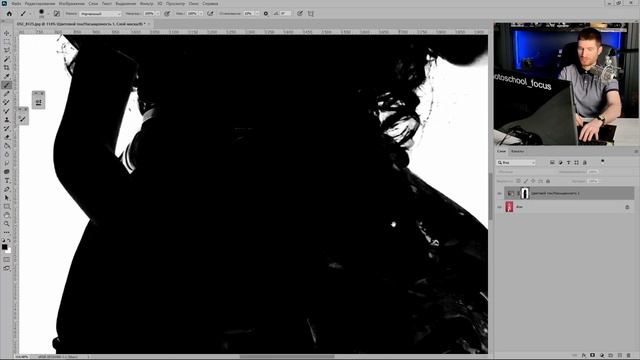Hide the background Фон layer

click(499, 207)
